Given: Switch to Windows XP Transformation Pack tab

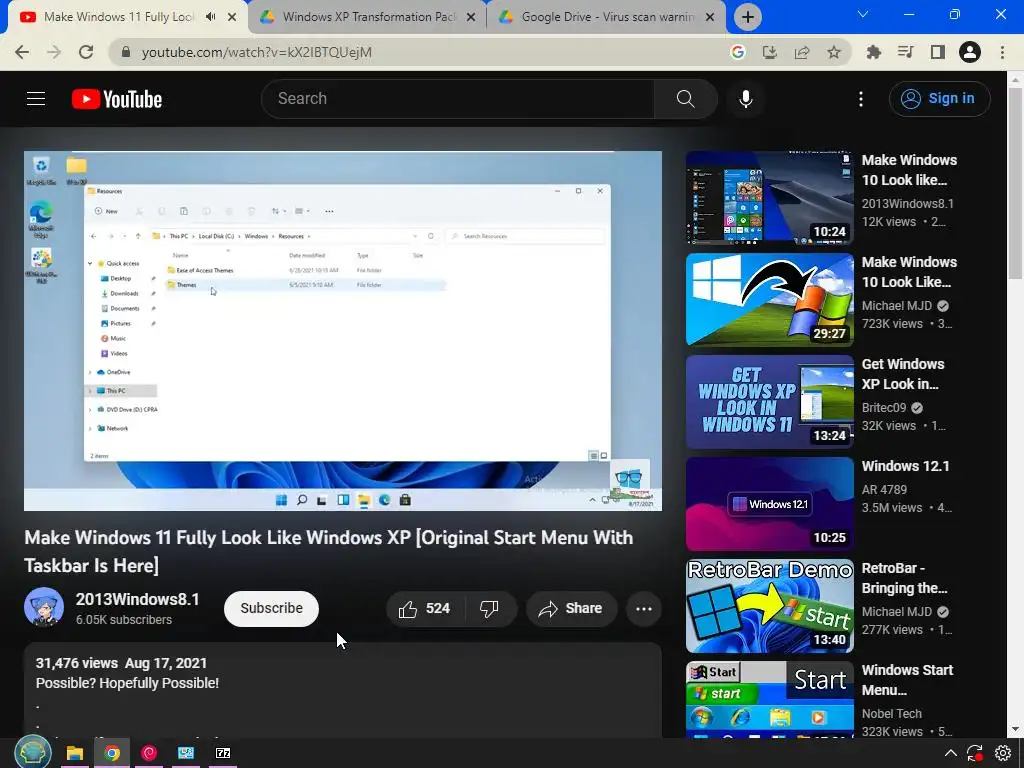Looking at the screenshot, I should pos(367,17).
